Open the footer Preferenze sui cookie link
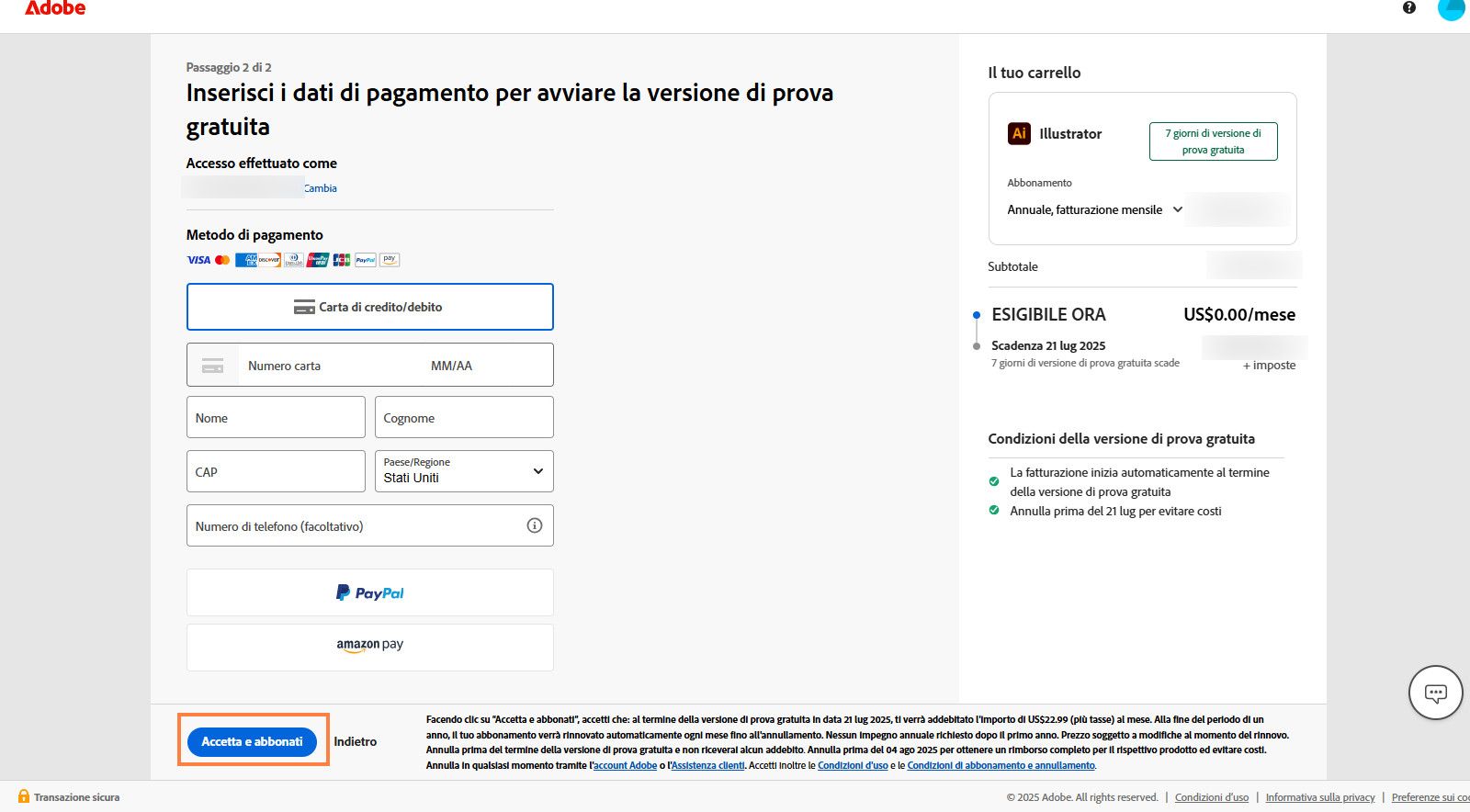1470x812 pixels. click(x=1430, y=797)
